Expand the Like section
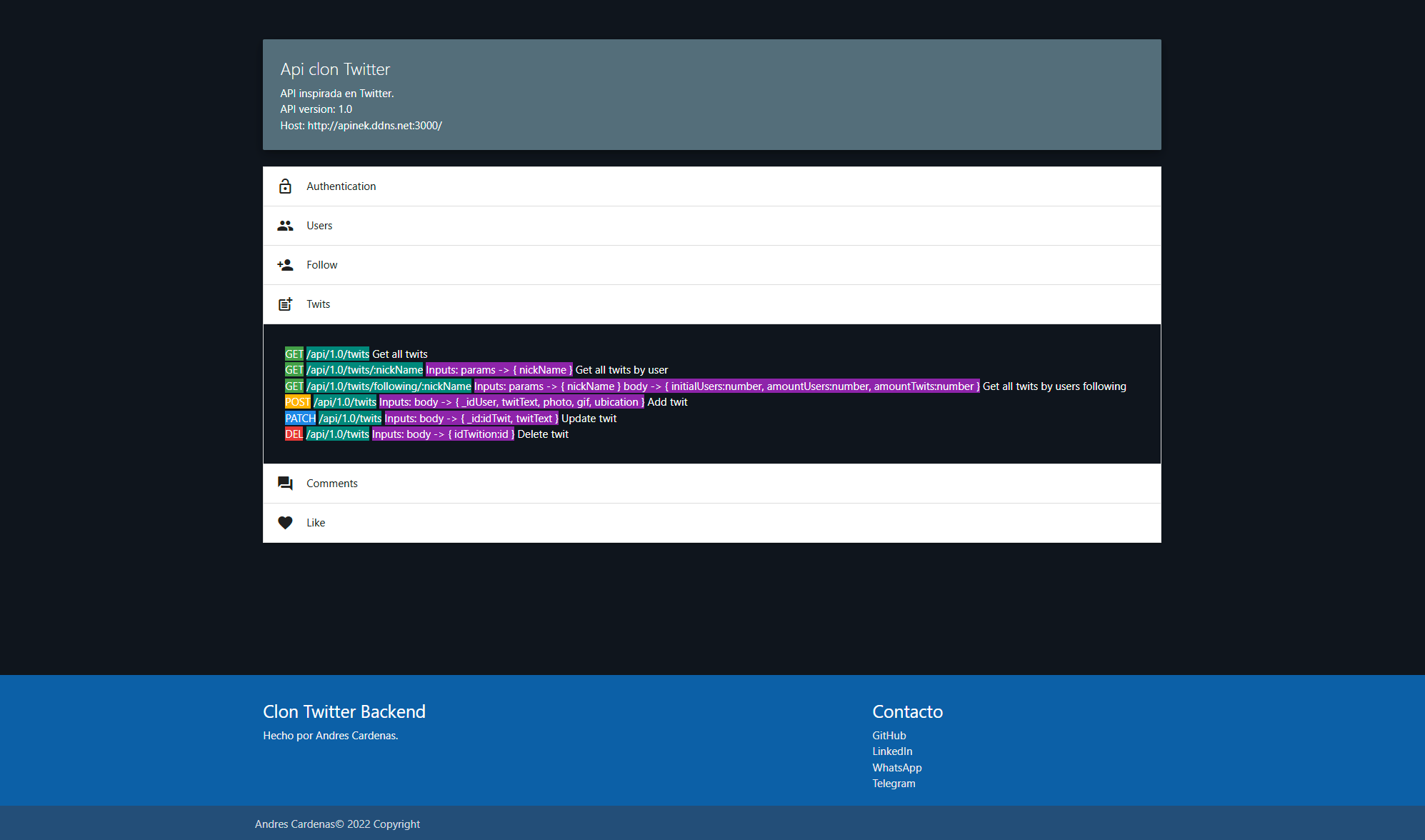The width and height of the screenshot is (1425, 840). [x=711, y=523]
